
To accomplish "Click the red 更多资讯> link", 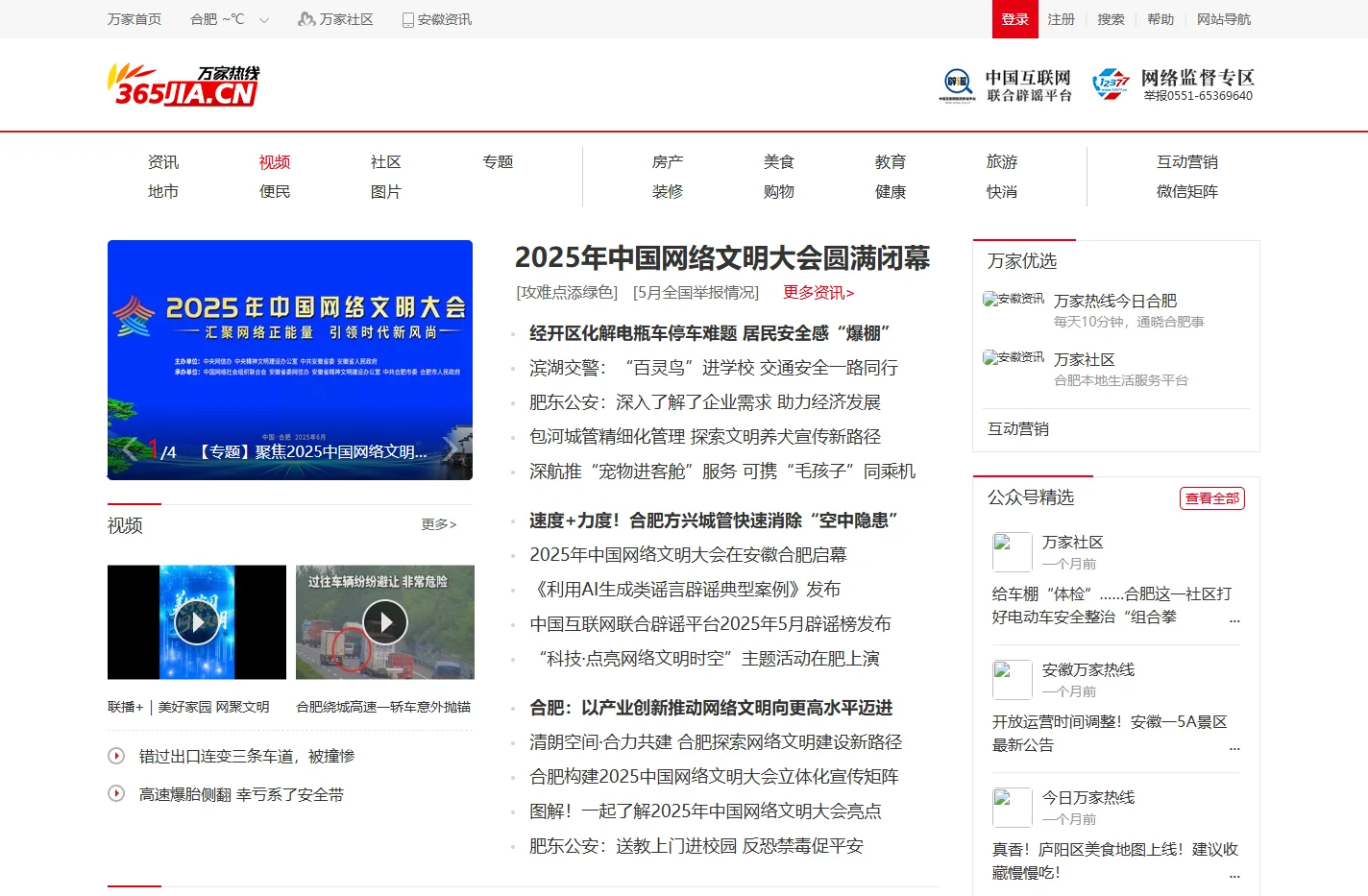I will [818, 293].
